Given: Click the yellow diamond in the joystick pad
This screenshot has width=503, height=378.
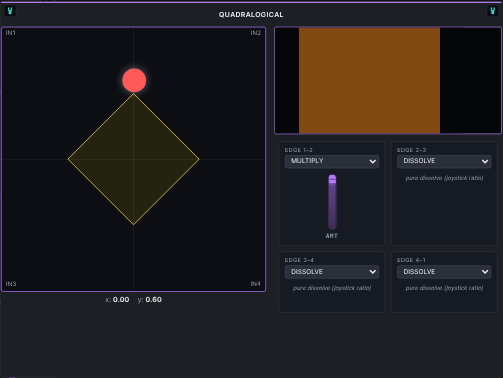Looking at the screenshot, I should point(134,159).
